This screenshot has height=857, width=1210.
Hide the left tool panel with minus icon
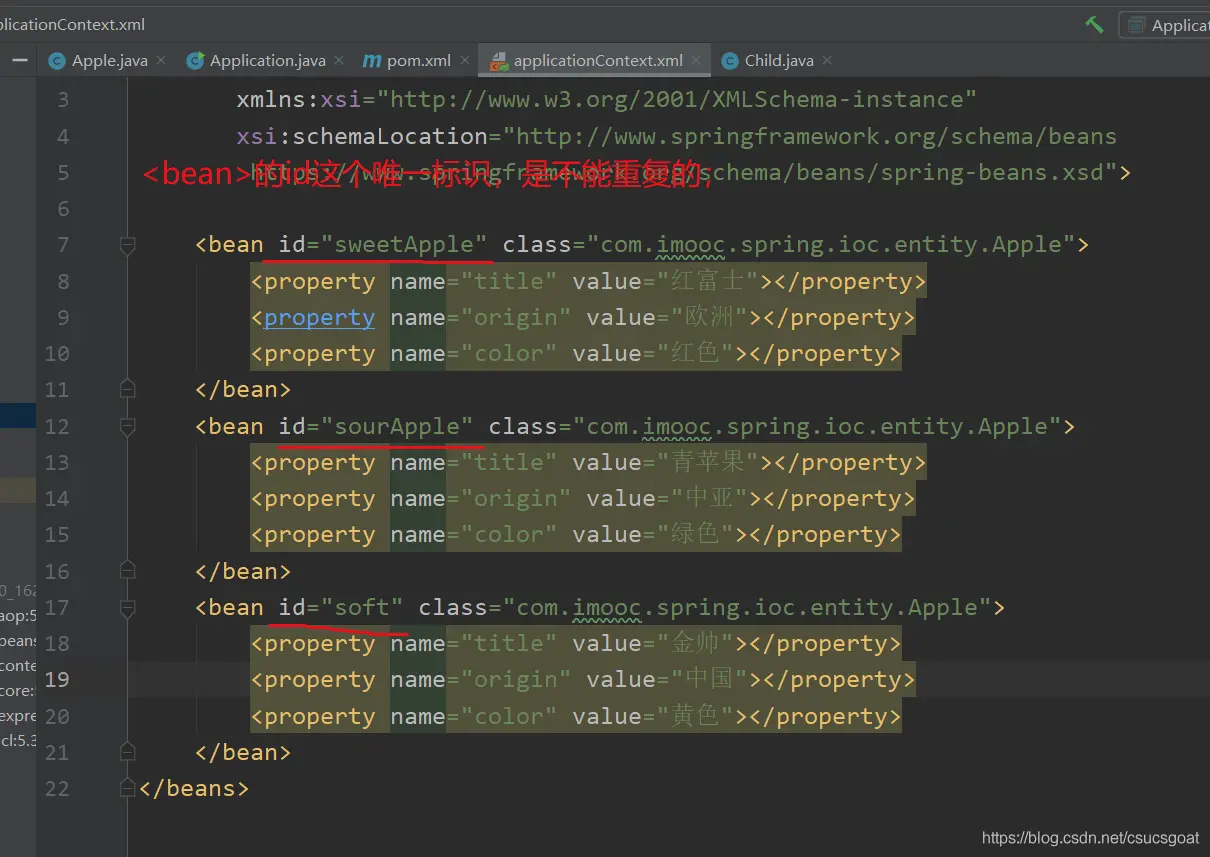pos(19,60)
